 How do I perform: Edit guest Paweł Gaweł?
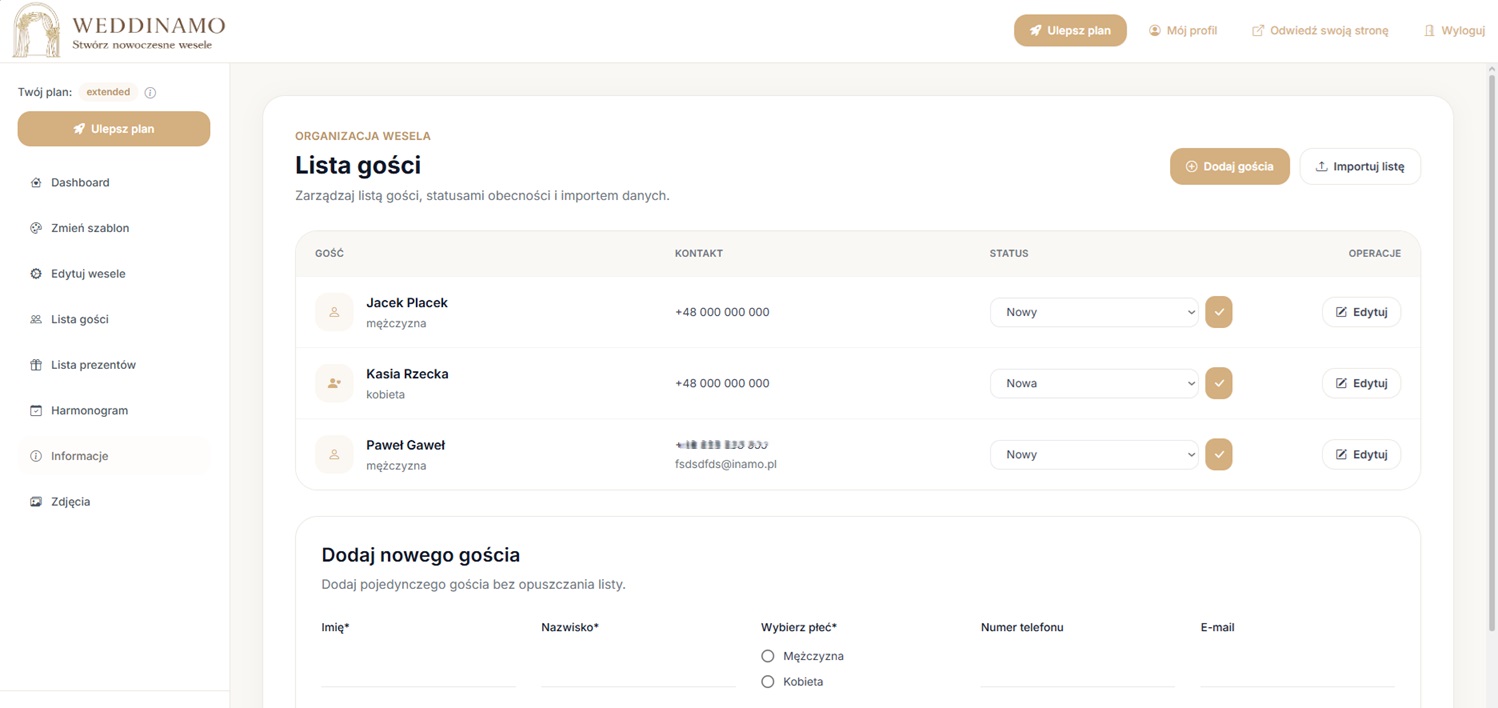point(1361,454)
